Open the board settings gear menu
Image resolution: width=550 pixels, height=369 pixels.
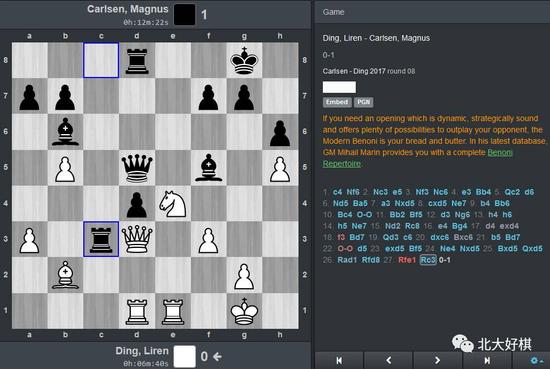point(536,361)
